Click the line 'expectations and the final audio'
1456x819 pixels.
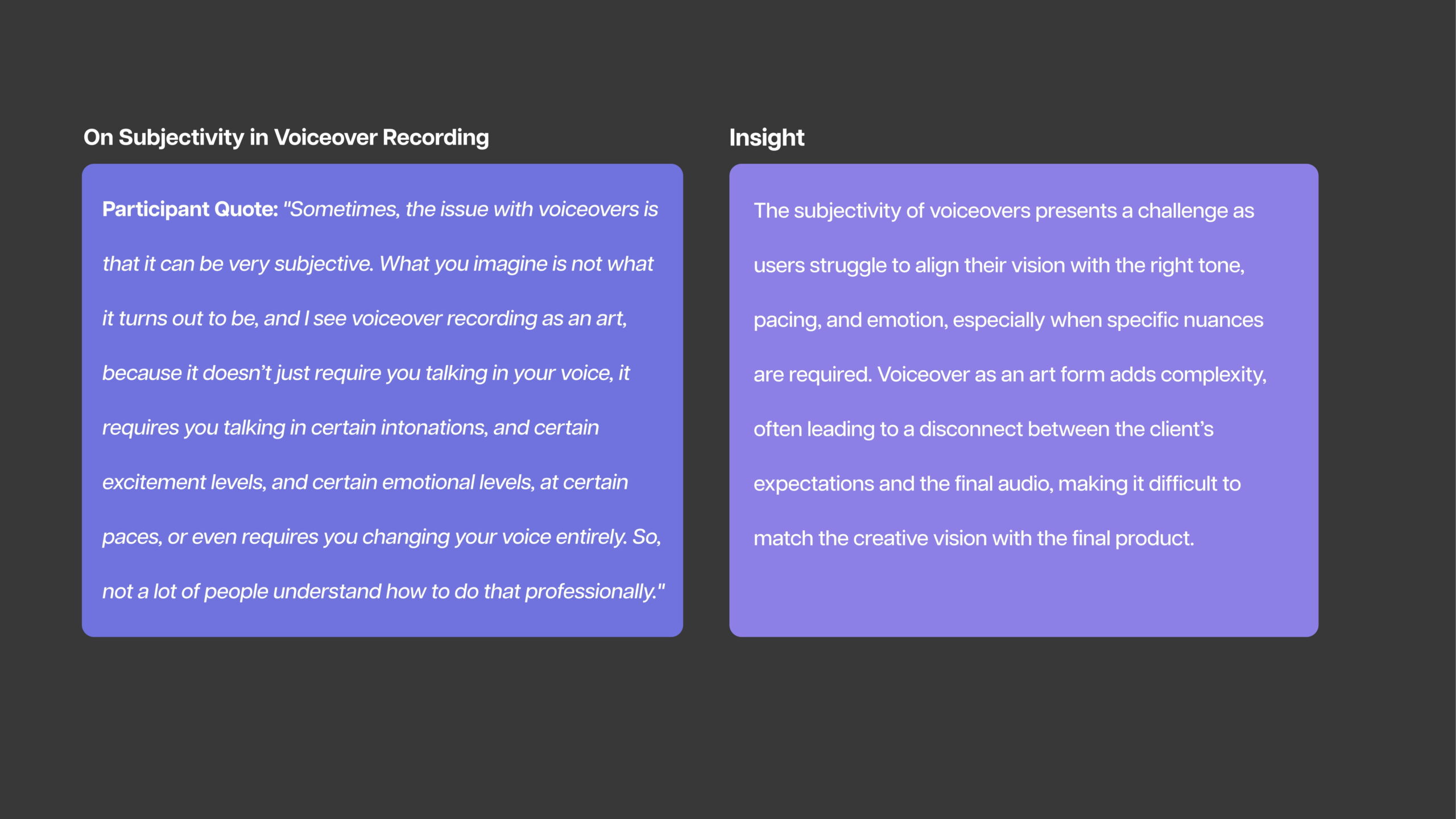tap(997, 484)
